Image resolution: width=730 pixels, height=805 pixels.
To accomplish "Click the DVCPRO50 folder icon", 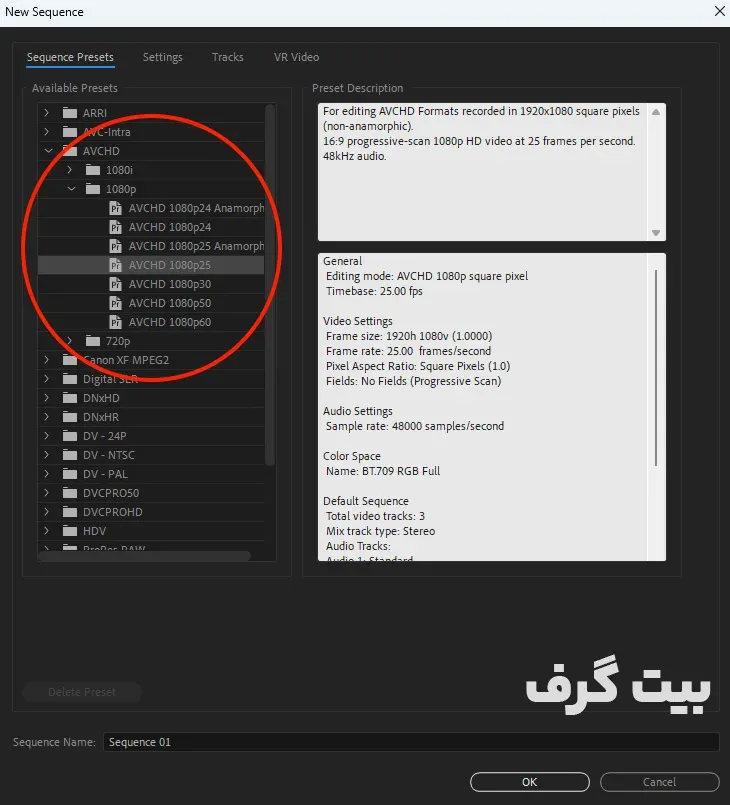I will [x=70, y=493].
